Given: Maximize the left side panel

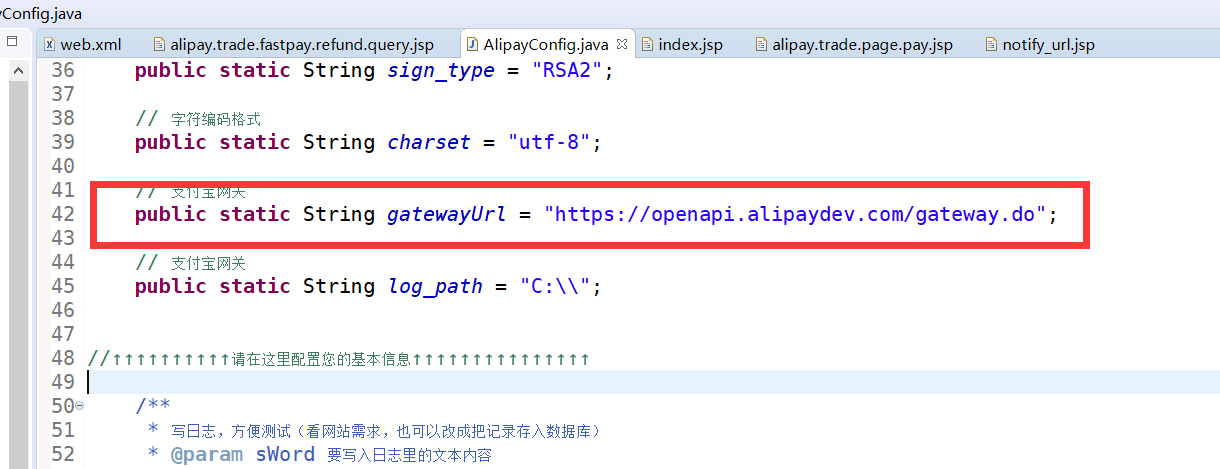Looking at the screenshot, I should coord(12,42).
